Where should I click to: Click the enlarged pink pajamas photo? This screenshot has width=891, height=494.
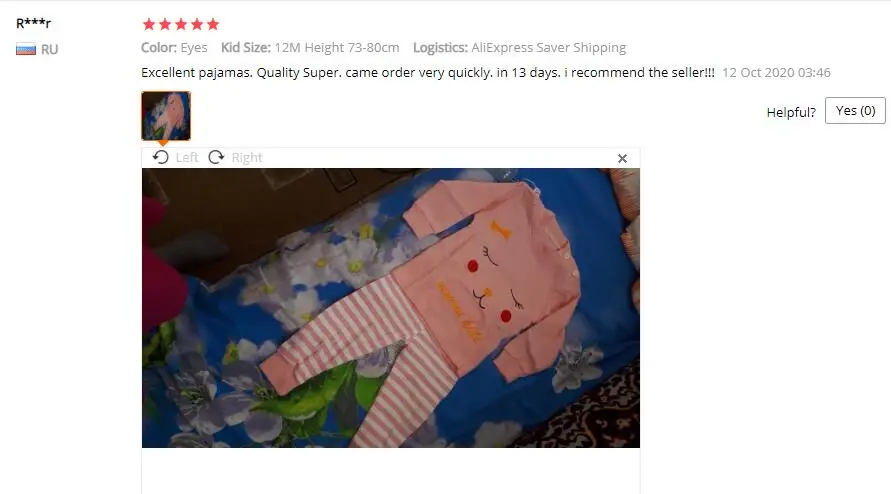[391, 308]
